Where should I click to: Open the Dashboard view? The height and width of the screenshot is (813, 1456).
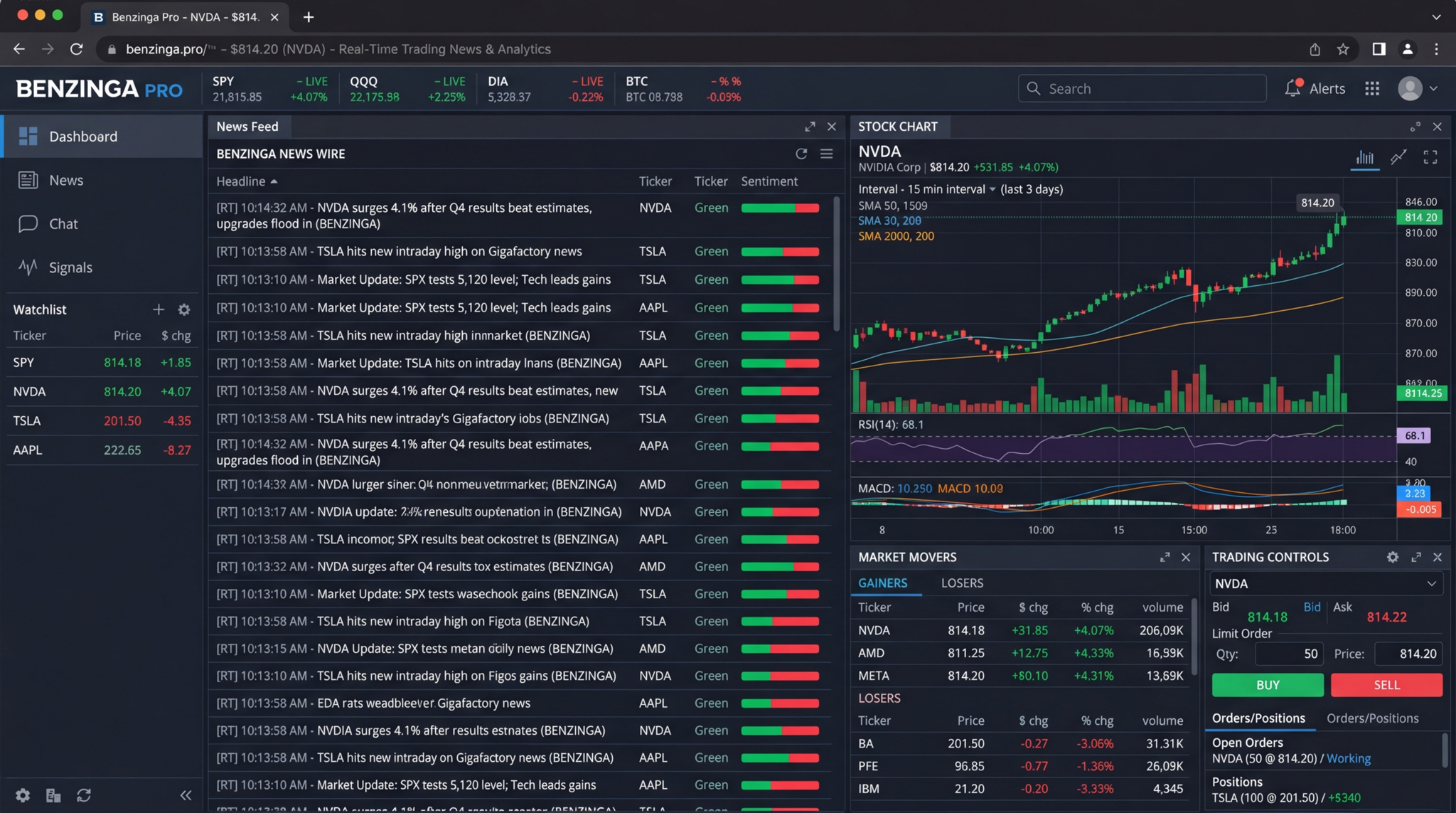tap(82, 136)
